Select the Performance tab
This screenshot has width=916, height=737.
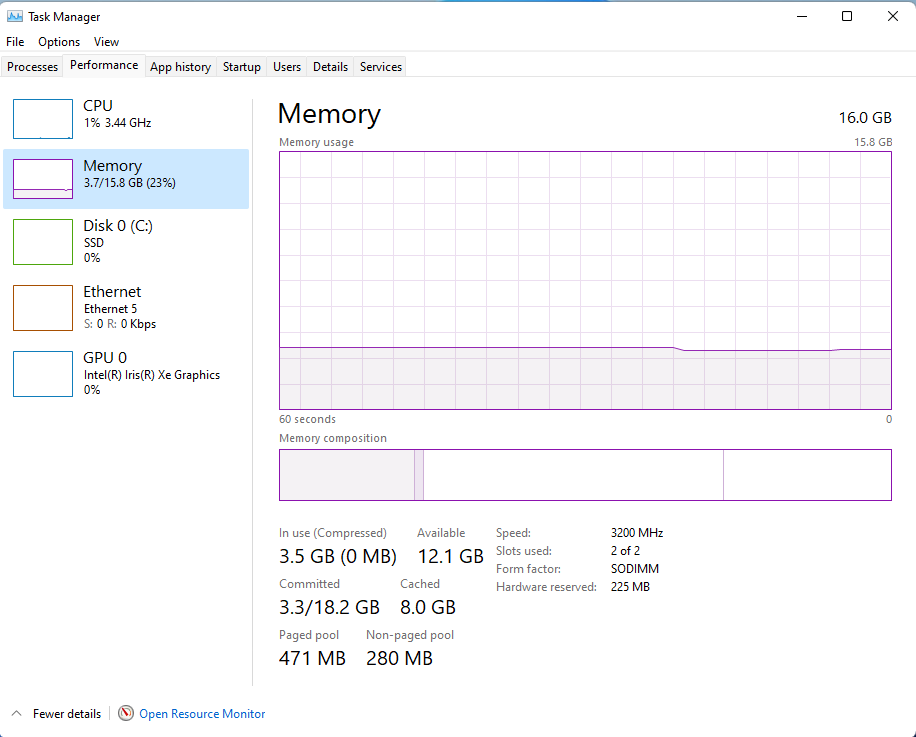[x=104, y=65]
